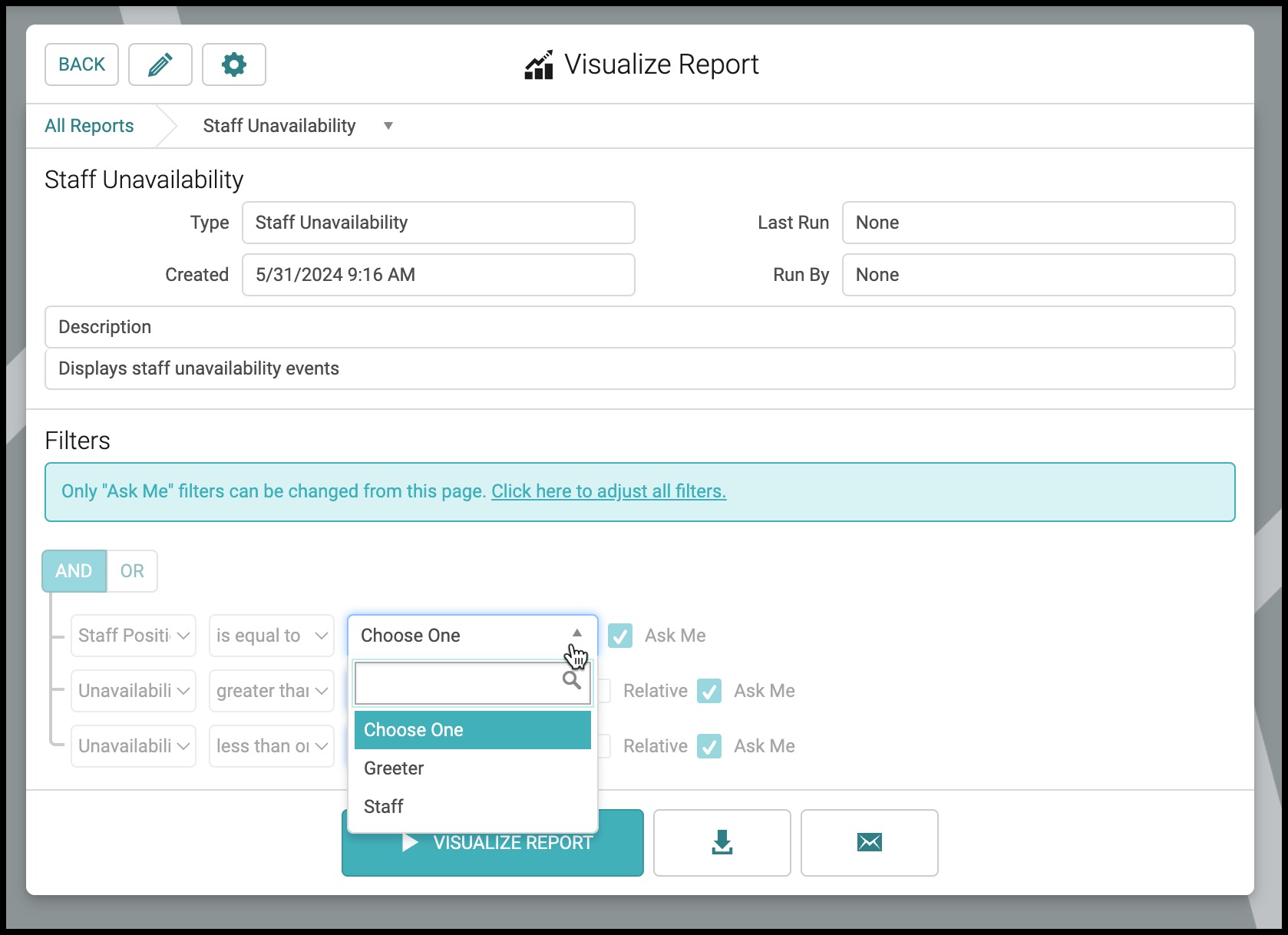Click the chart icon beside Visualize Report

(x=539, y=64)
